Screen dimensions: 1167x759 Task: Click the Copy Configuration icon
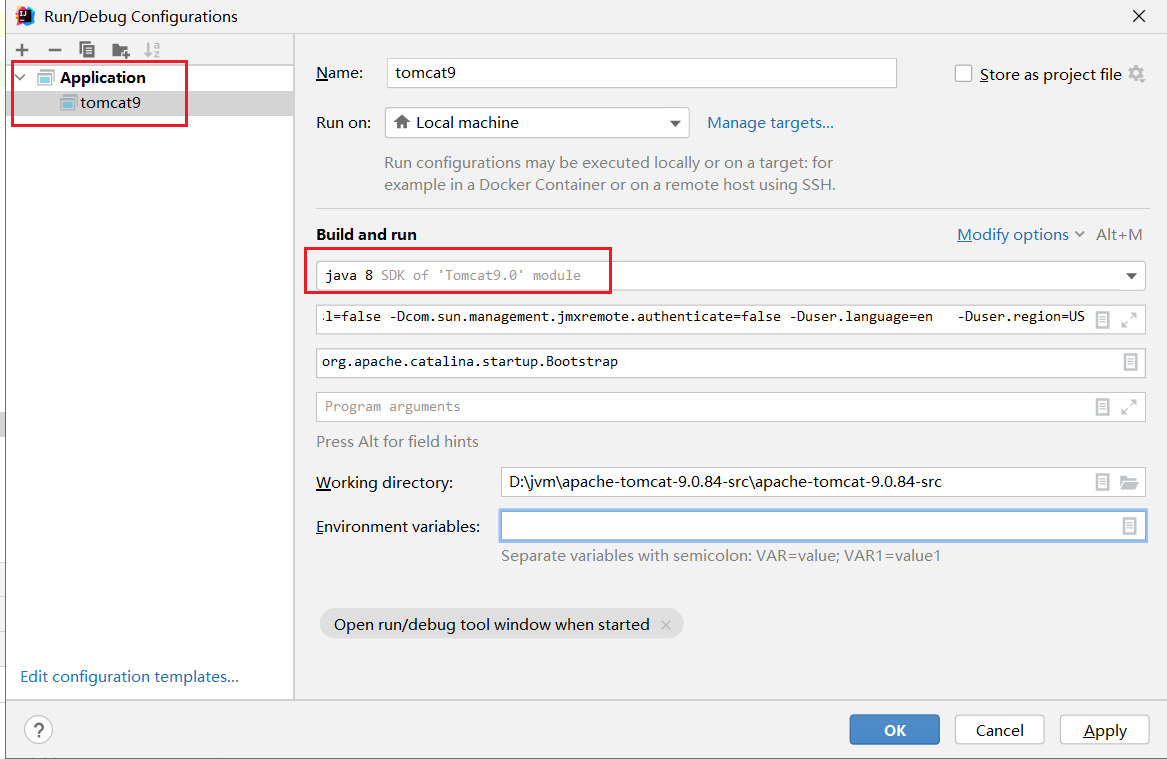click(x=87, y=50)
